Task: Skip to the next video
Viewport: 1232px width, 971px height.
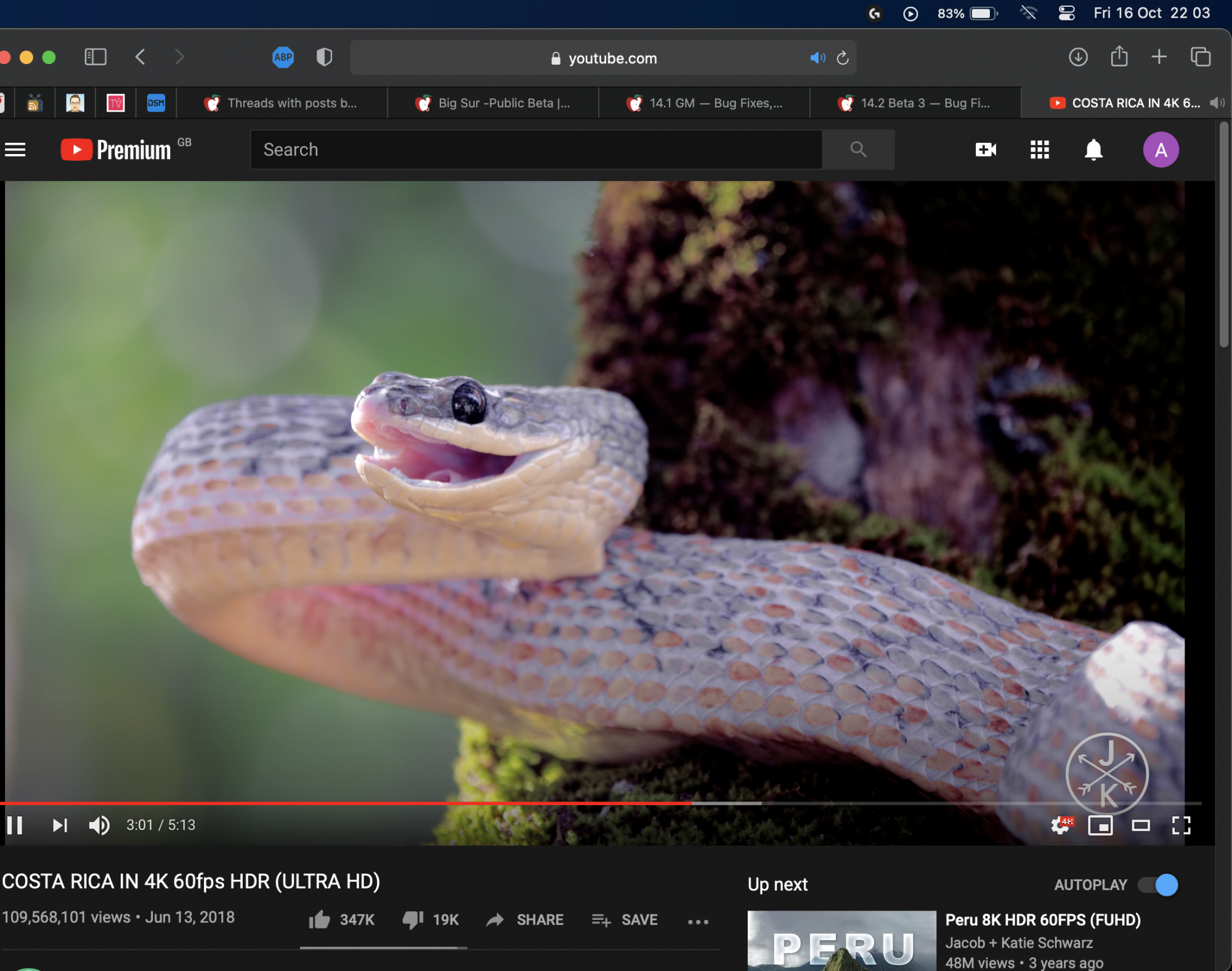Action: point(60,825)
